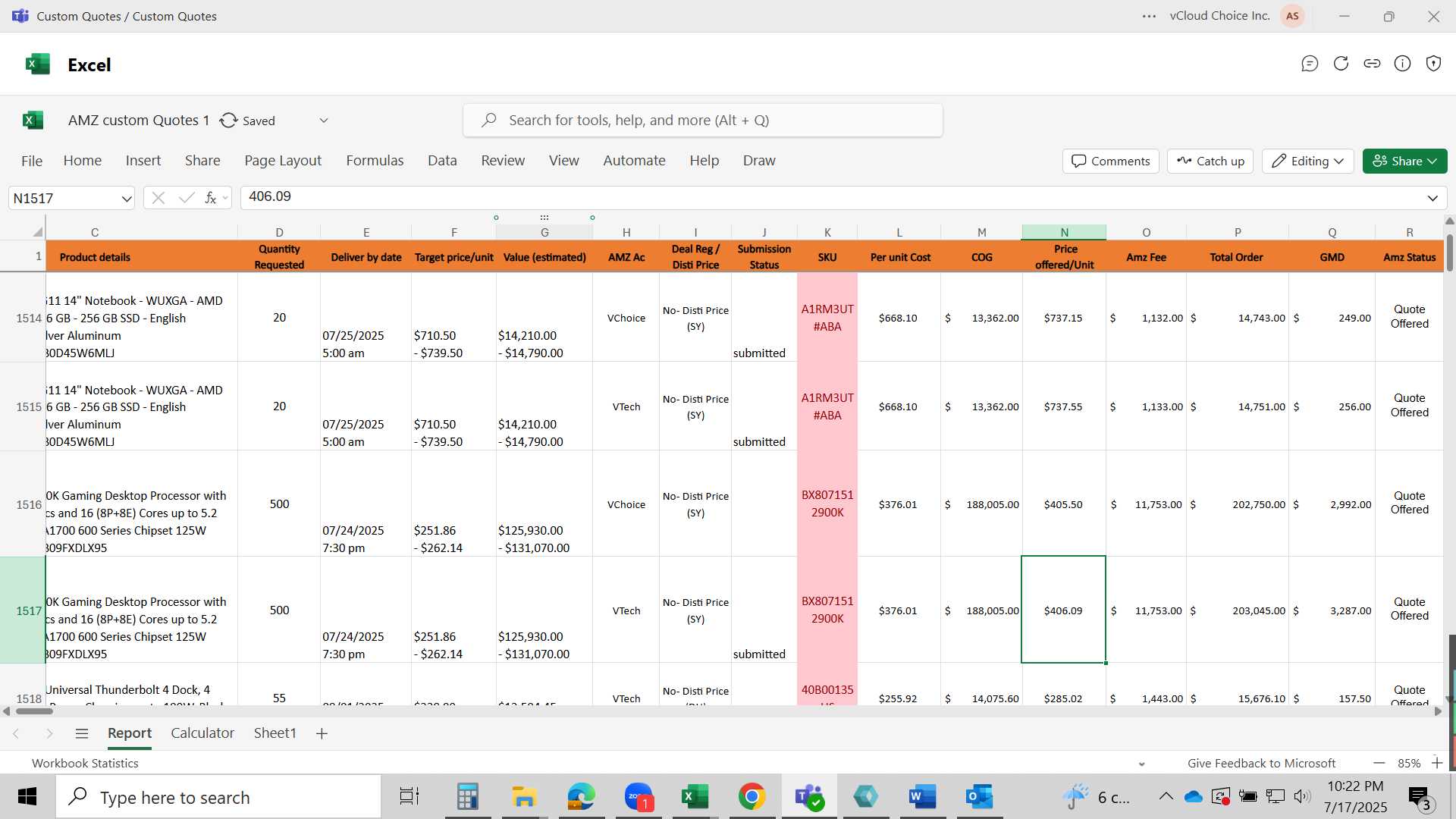Click the horizontal scrollbar thumb

(34, 711)
